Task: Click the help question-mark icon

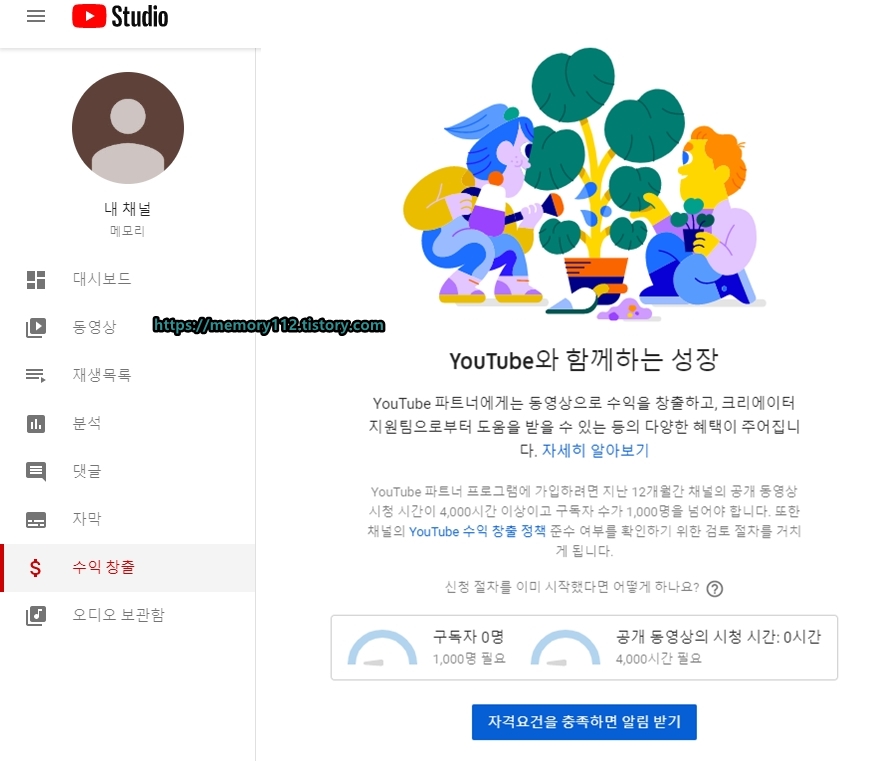Action: click(x=714, y=589)
